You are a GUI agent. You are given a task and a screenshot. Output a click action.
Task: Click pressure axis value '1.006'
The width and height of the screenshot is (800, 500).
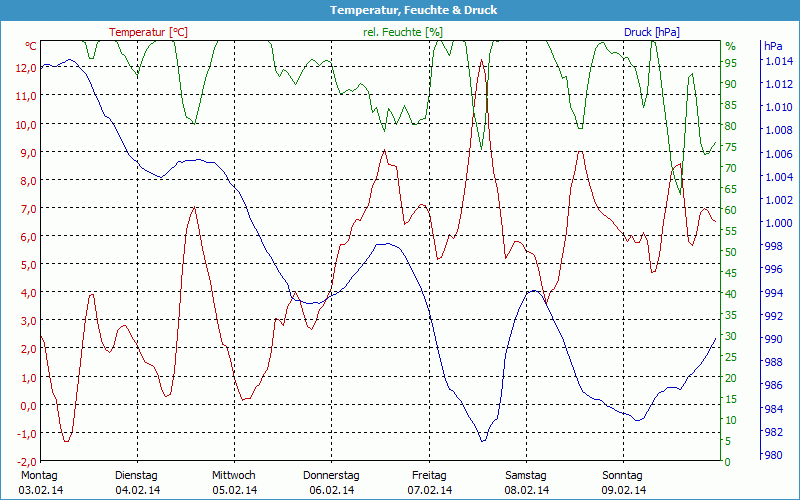tap(779, 154)
